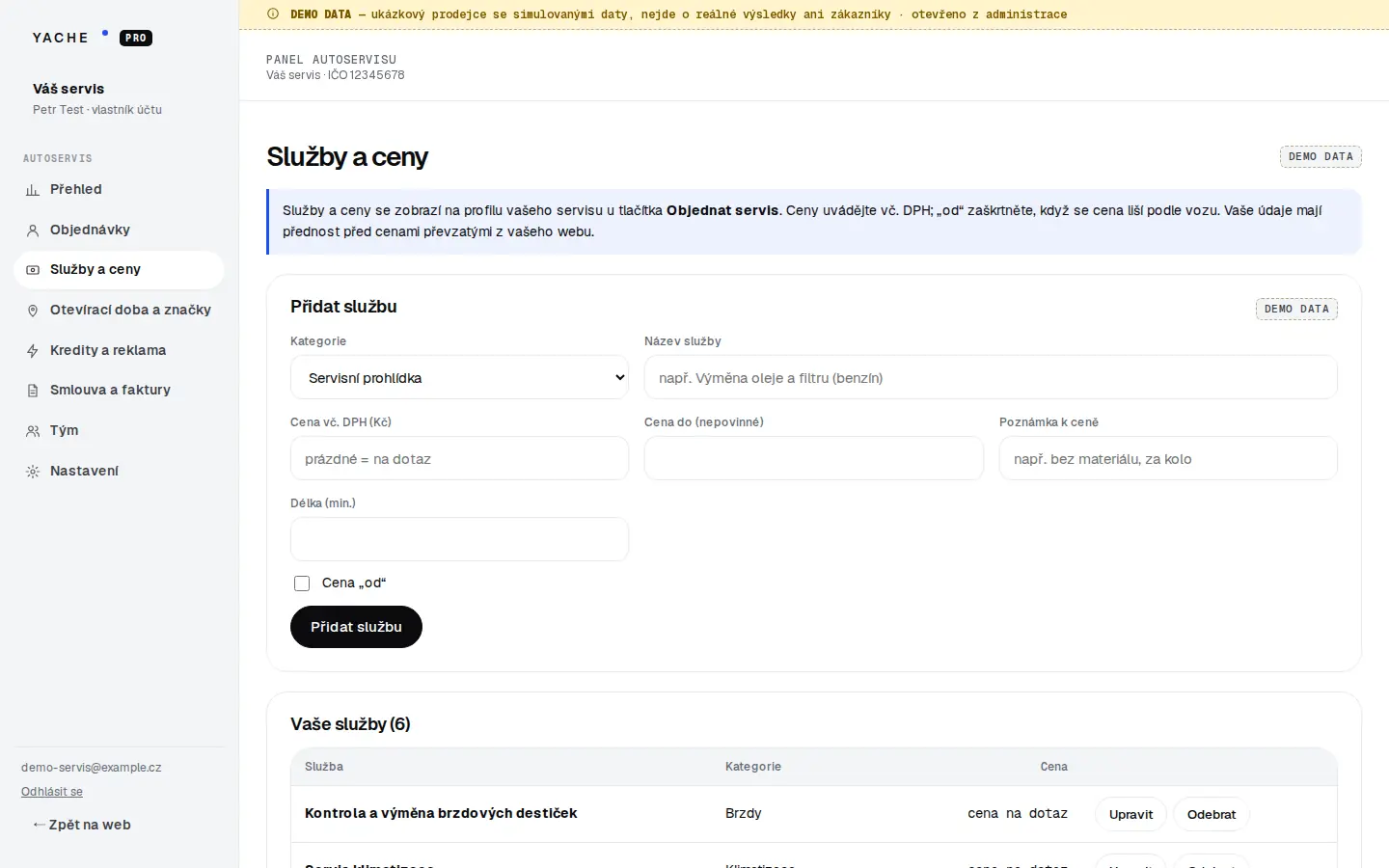Click the Odhlásit se link
Viewport: 1389px width, 868px height.
coord(52,792)
